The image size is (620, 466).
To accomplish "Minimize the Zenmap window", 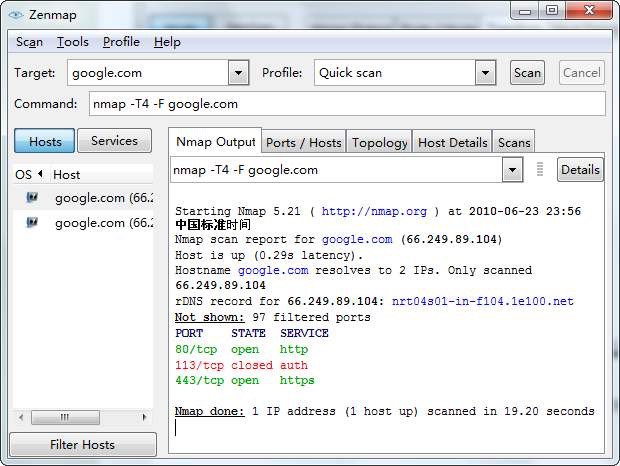I will pos(525,11).
